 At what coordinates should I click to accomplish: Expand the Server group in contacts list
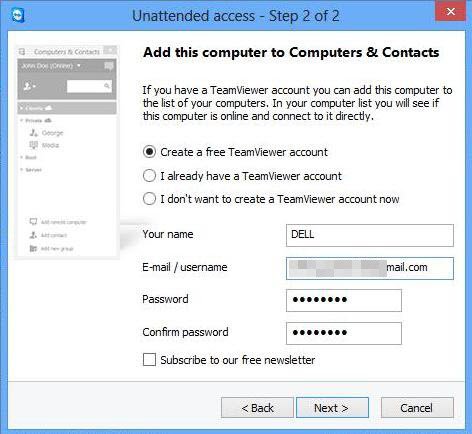pos(22,170)
